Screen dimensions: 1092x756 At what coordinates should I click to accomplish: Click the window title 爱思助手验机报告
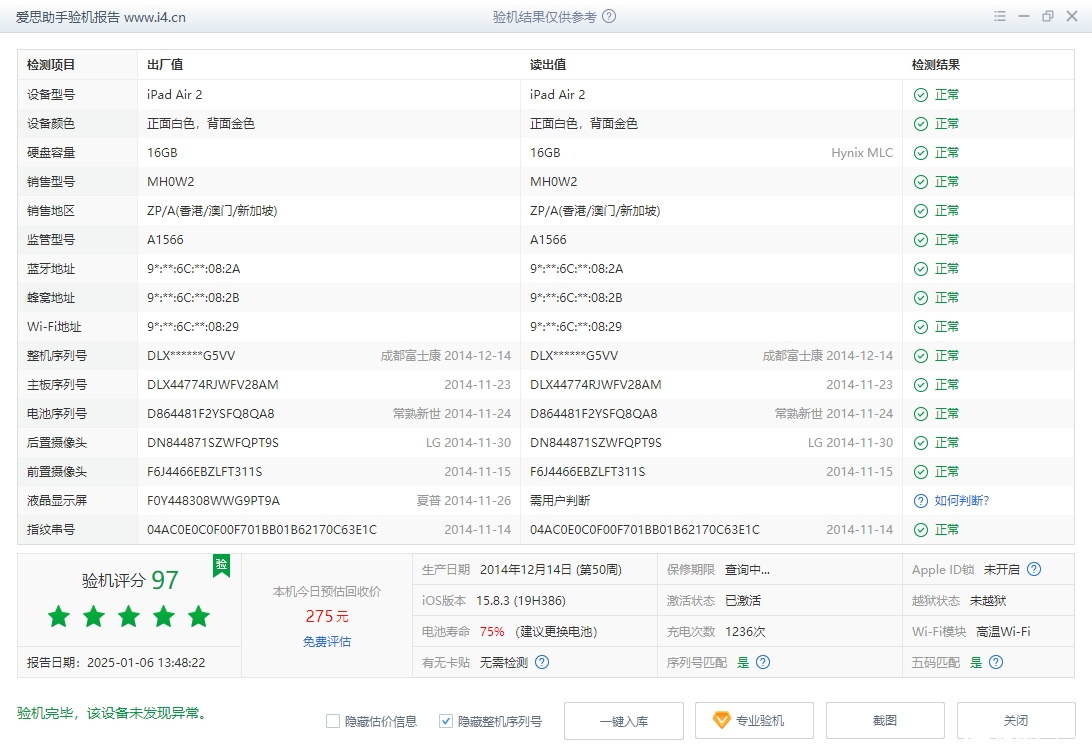click(68, 17)
